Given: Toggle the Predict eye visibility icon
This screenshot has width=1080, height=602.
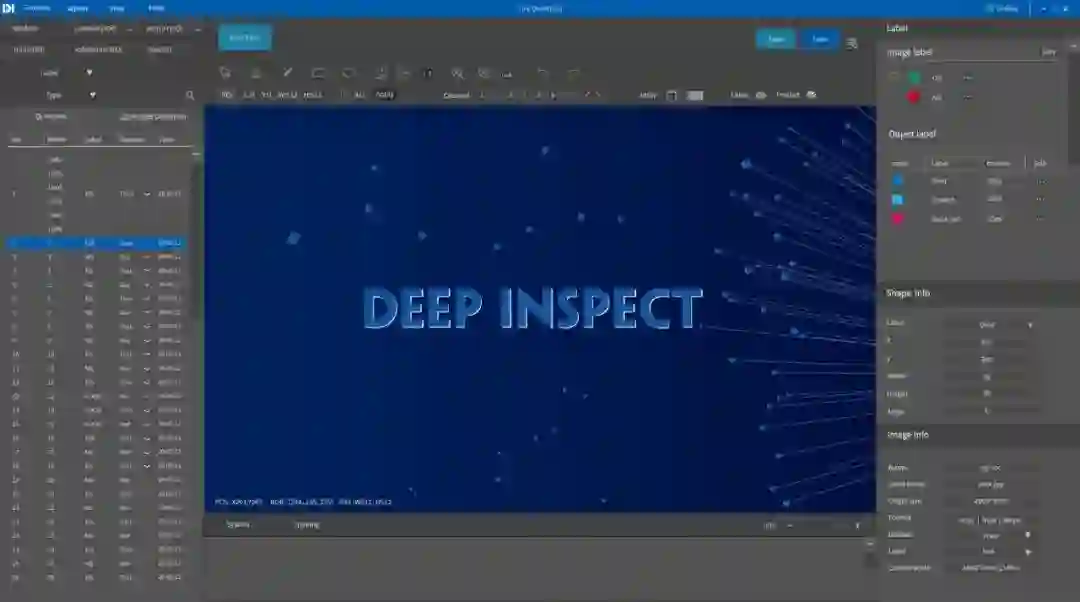Looking at the screenshot, I should point(811,95).
